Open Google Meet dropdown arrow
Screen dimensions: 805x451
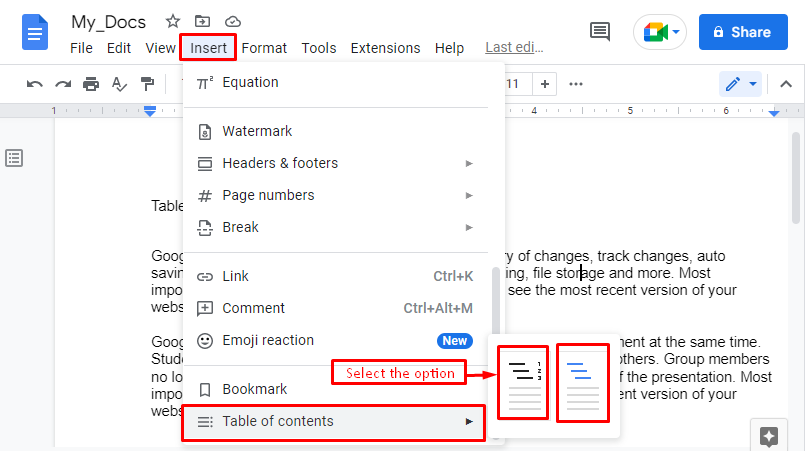(x=676, y=32)
